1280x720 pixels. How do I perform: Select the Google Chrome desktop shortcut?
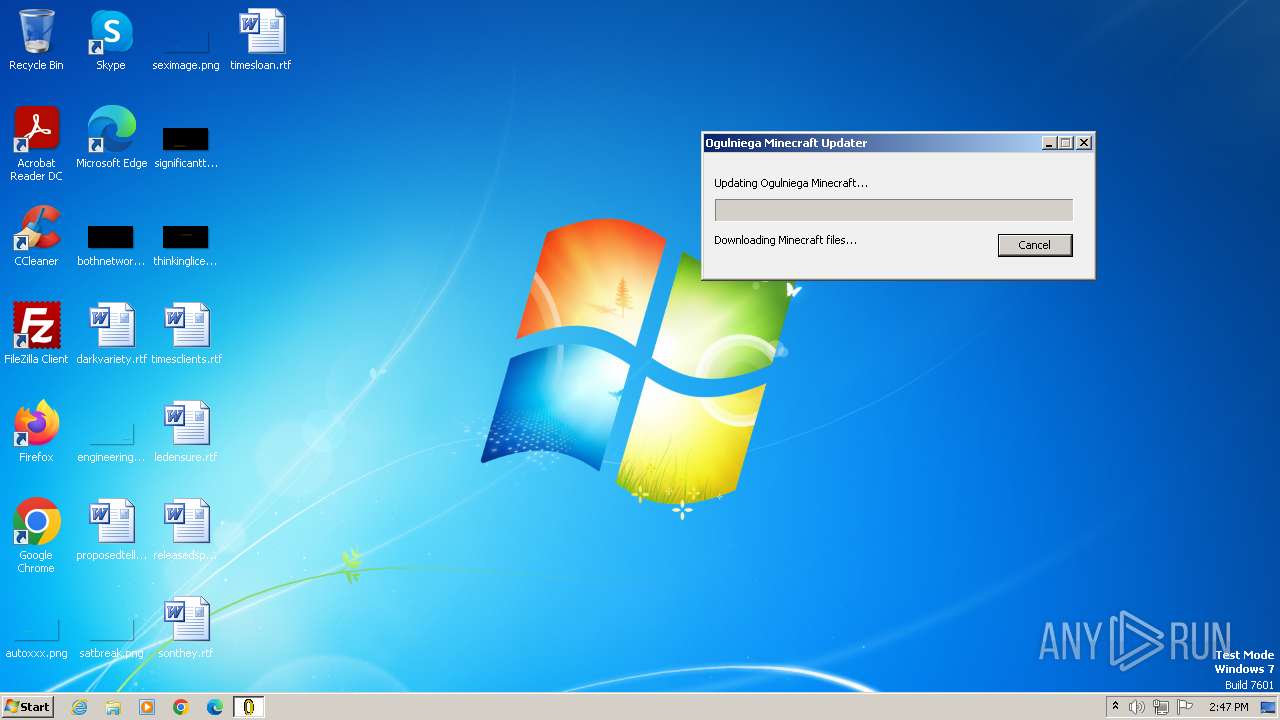36,537
